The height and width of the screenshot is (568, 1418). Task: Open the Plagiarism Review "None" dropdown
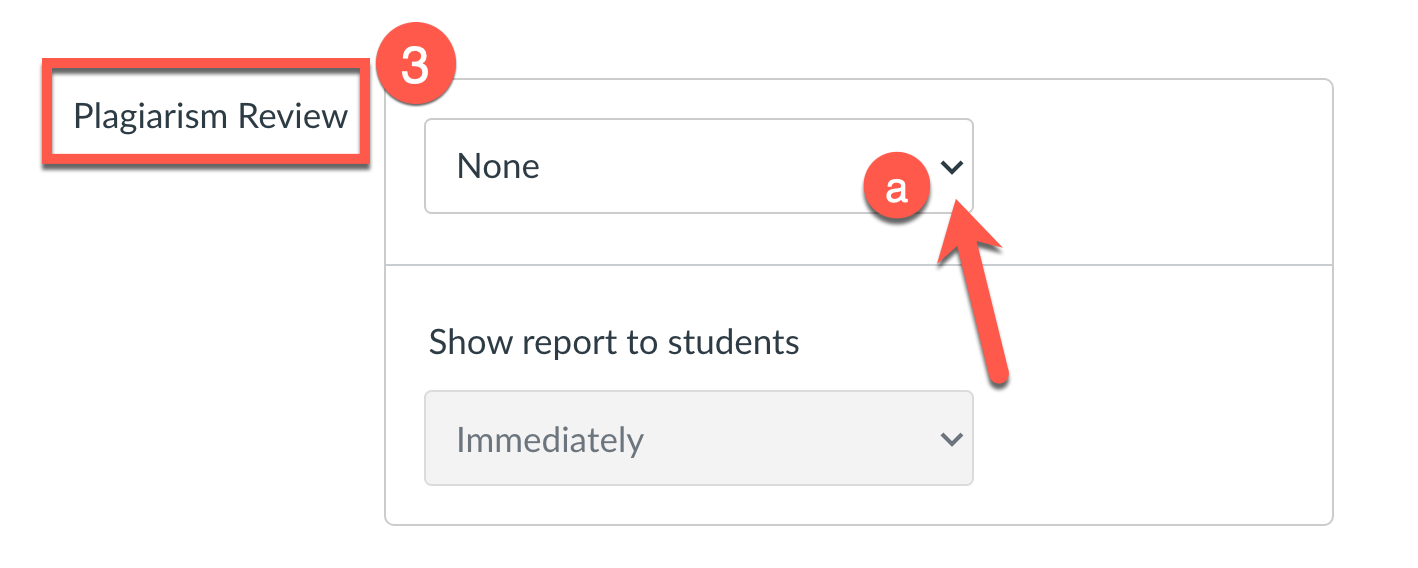(x=698, y=166)
